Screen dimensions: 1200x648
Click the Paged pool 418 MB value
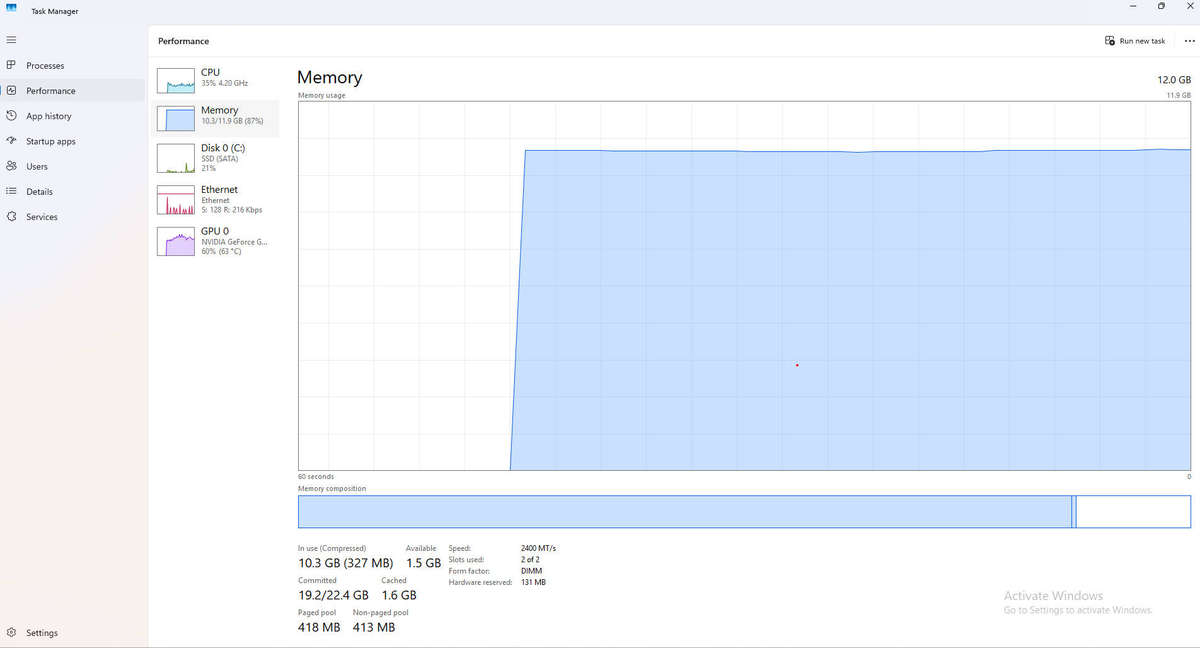coord(319,627)
